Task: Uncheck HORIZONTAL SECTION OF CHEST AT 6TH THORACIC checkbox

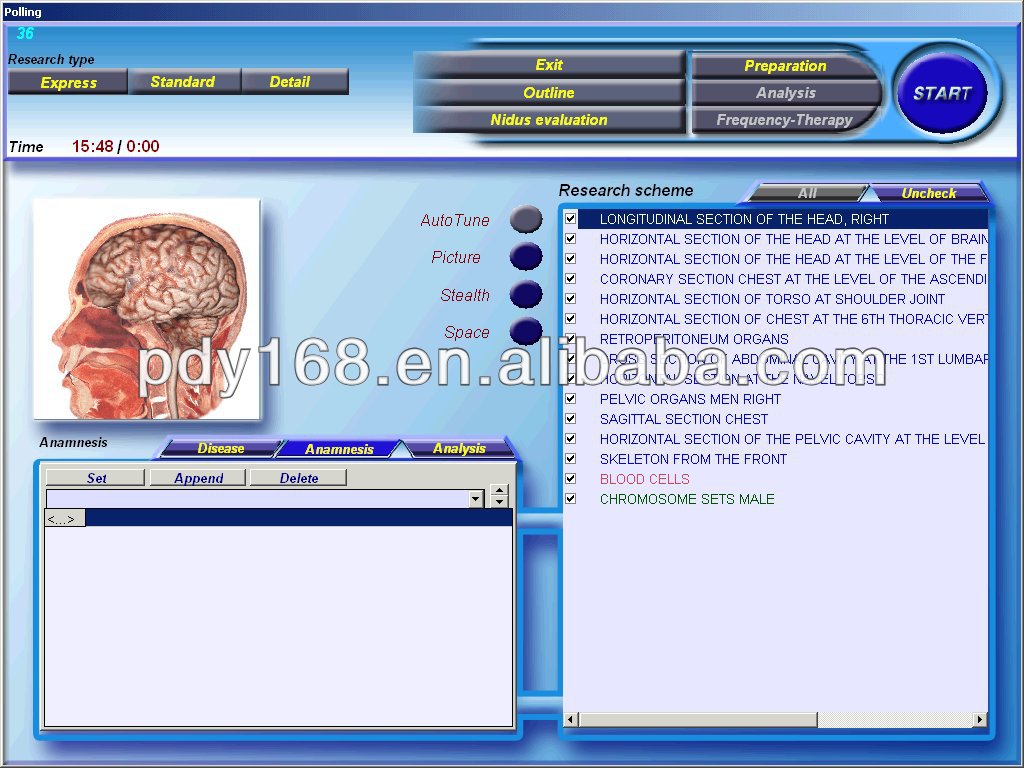Action: (x=570, y=319)
